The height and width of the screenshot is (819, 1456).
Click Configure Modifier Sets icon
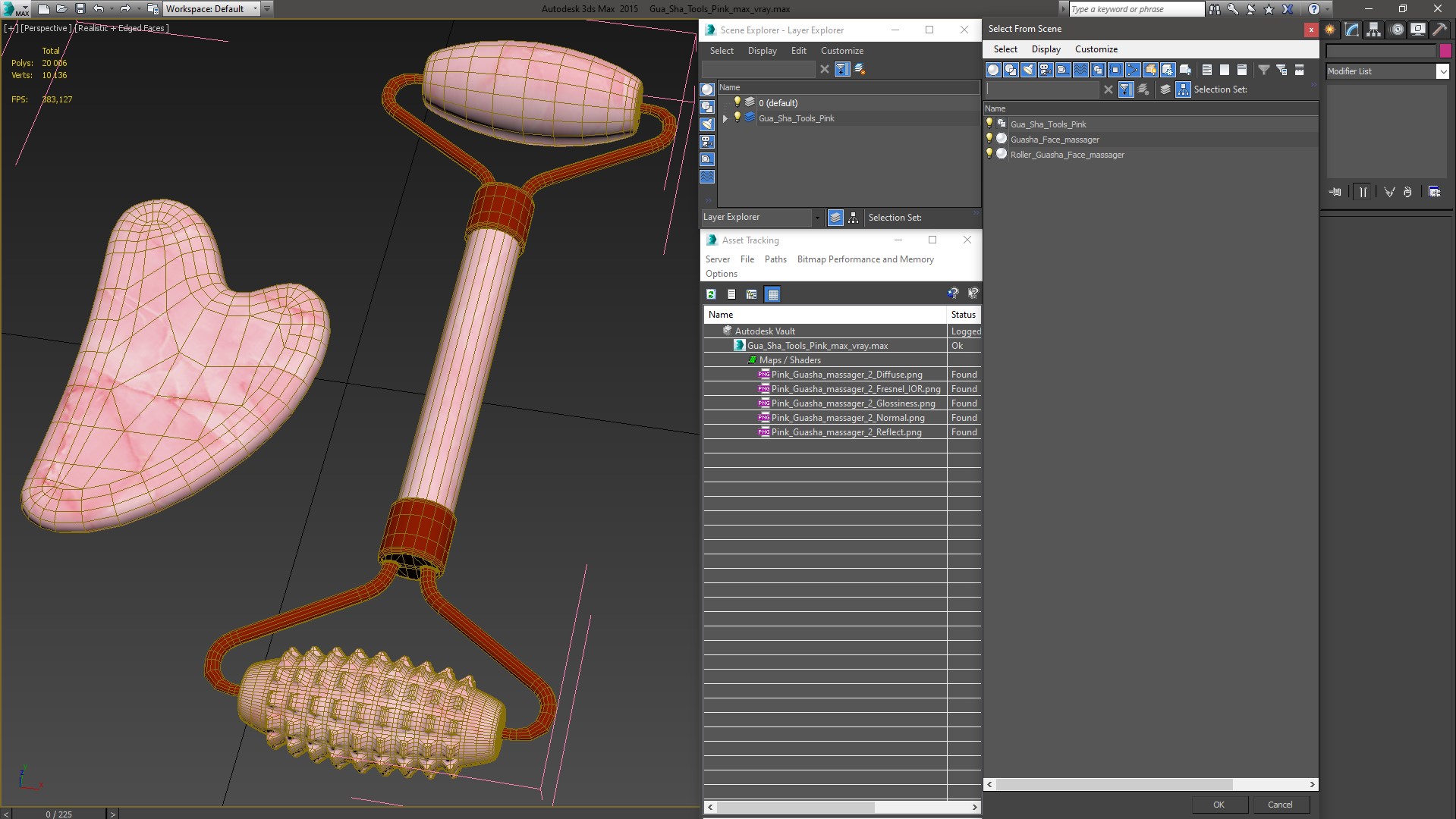click(1434, 192)
